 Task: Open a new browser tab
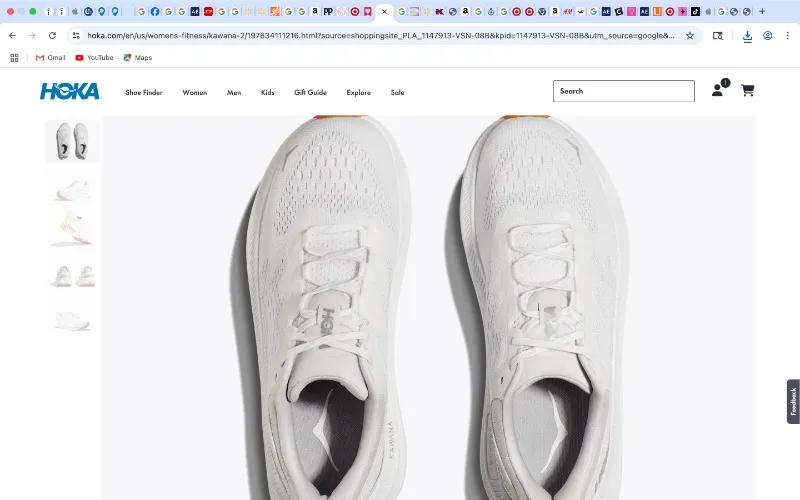coord(762,11)
